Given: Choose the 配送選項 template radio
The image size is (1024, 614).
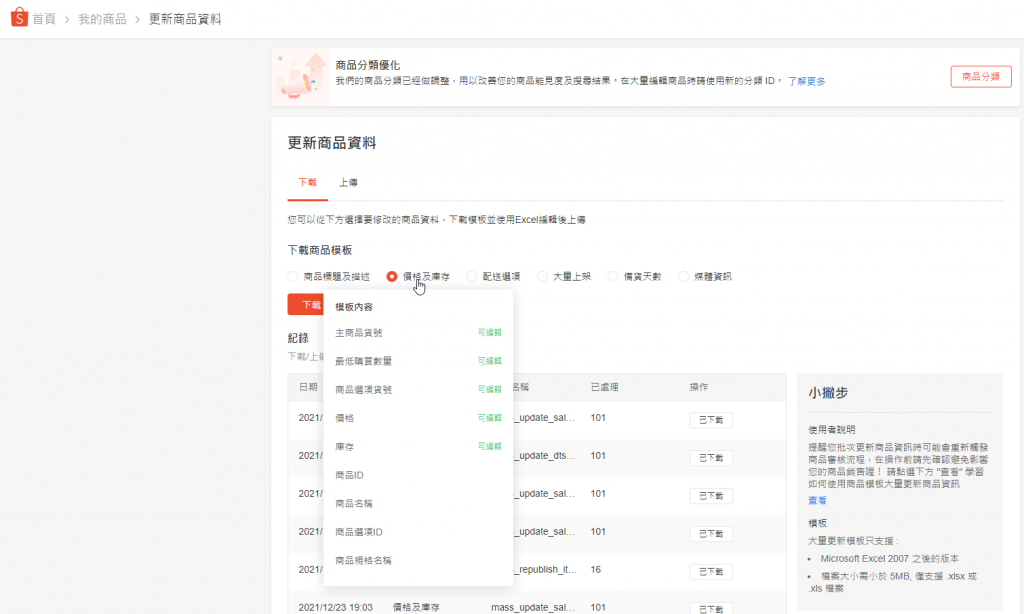Looking at the screenshot, I should pyautogui.click(x=472, y=276).
